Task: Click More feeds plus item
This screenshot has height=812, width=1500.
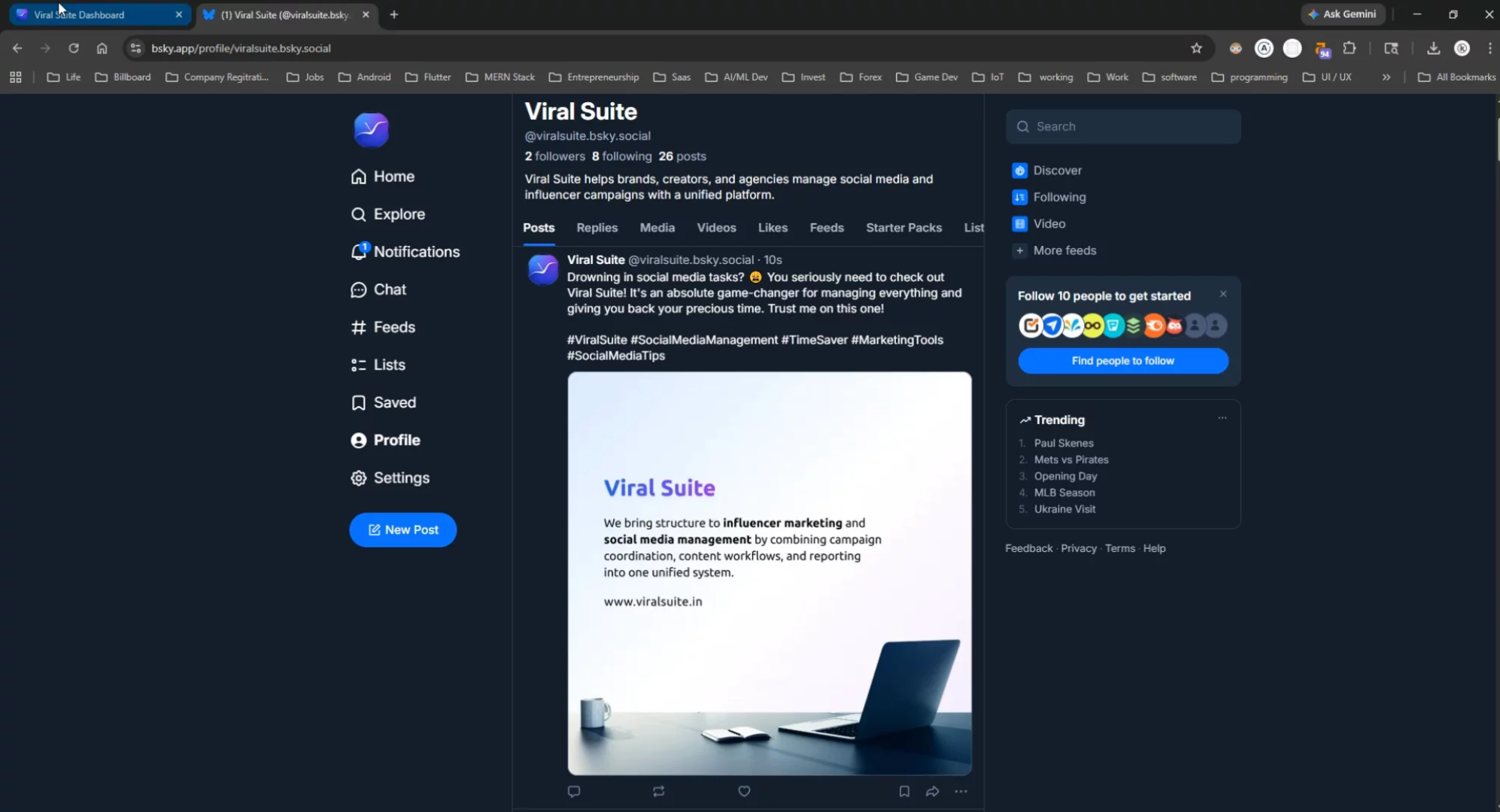Action: pos(1054,250)
